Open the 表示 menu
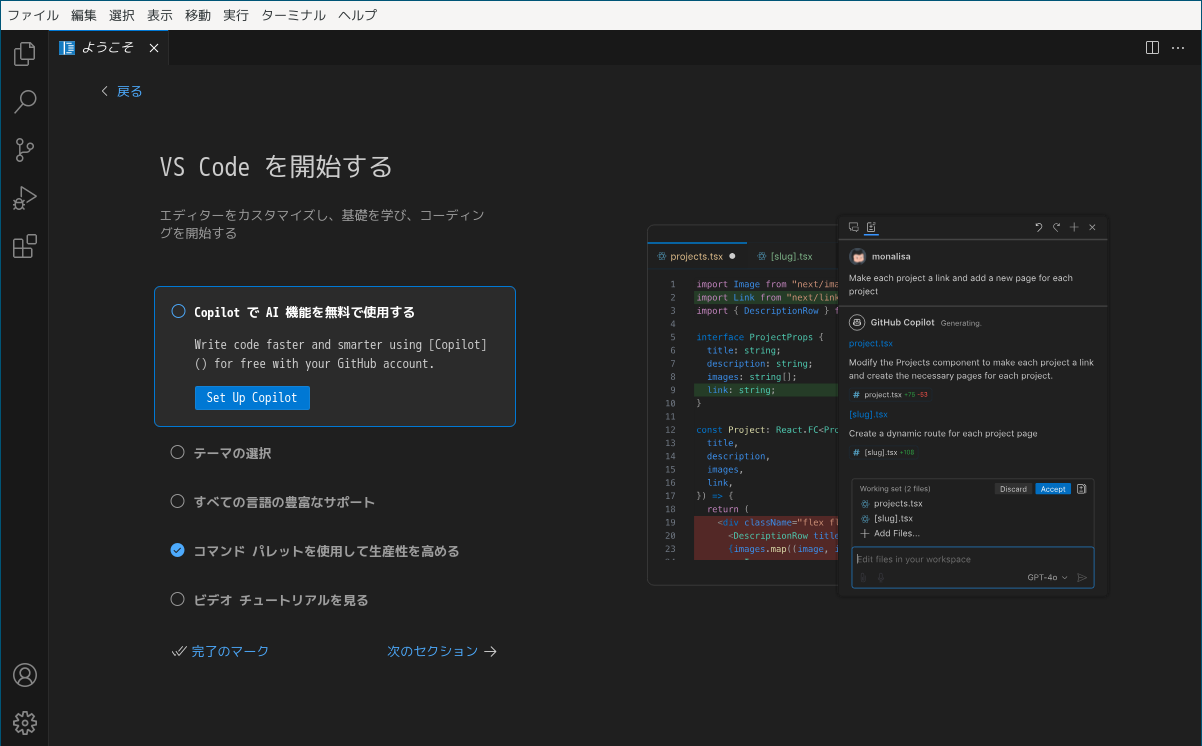Image resolution: width=1202 pixels, height=746 pixels. pos(160,15)
